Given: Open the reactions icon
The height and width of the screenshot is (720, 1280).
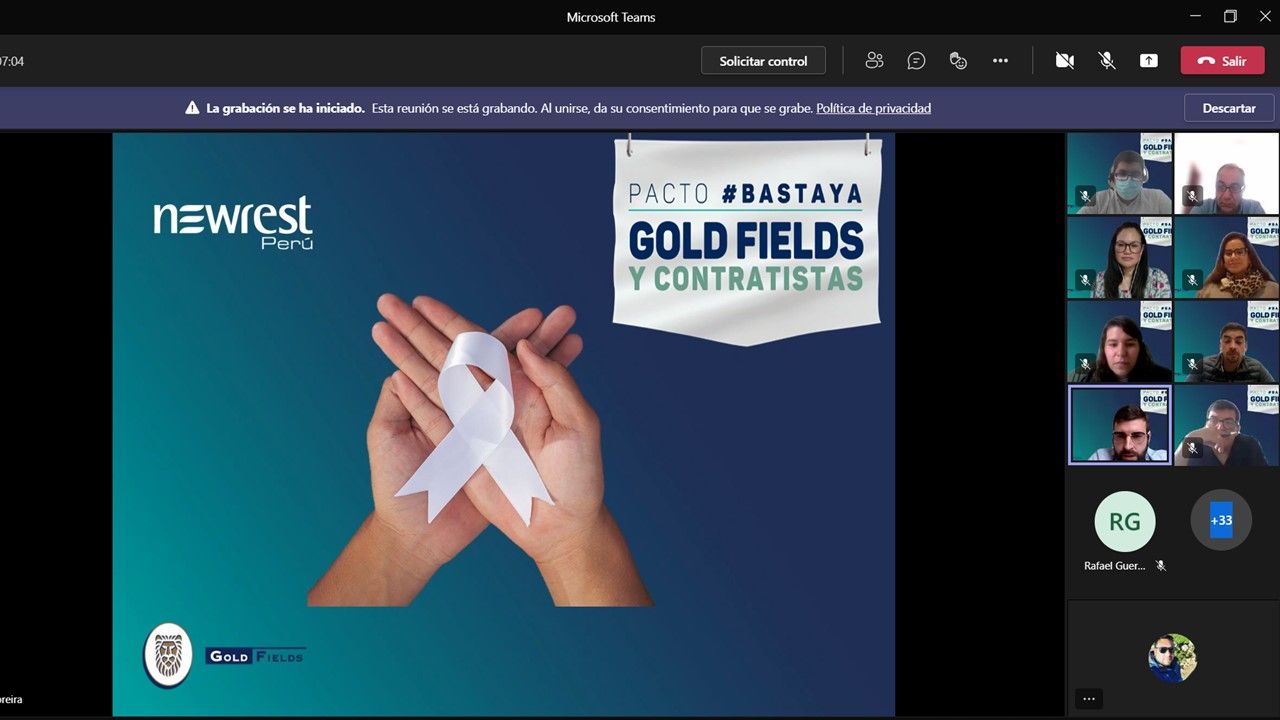Looking at the screenshot, I should click(958, 61).
